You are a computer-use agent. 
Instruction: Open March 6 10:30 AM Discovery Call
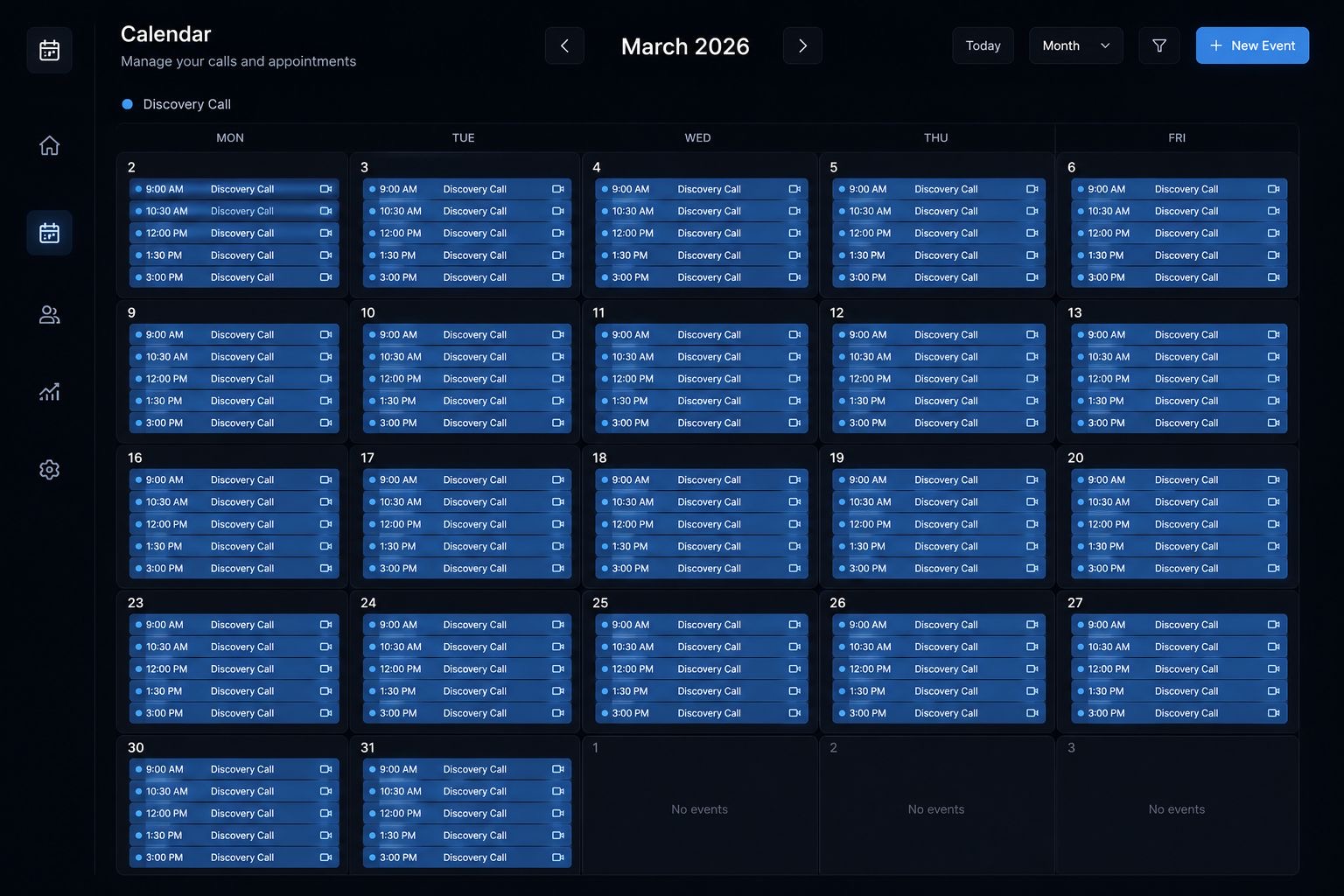1179,211
